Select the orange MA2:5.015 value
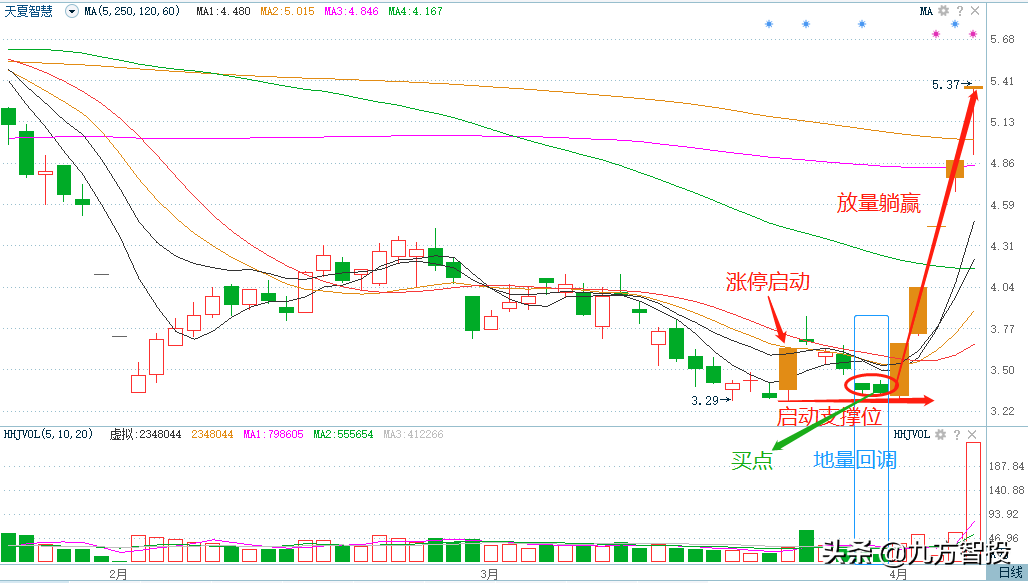Viewport: 1028px width, 583px height. pos(287,11)
